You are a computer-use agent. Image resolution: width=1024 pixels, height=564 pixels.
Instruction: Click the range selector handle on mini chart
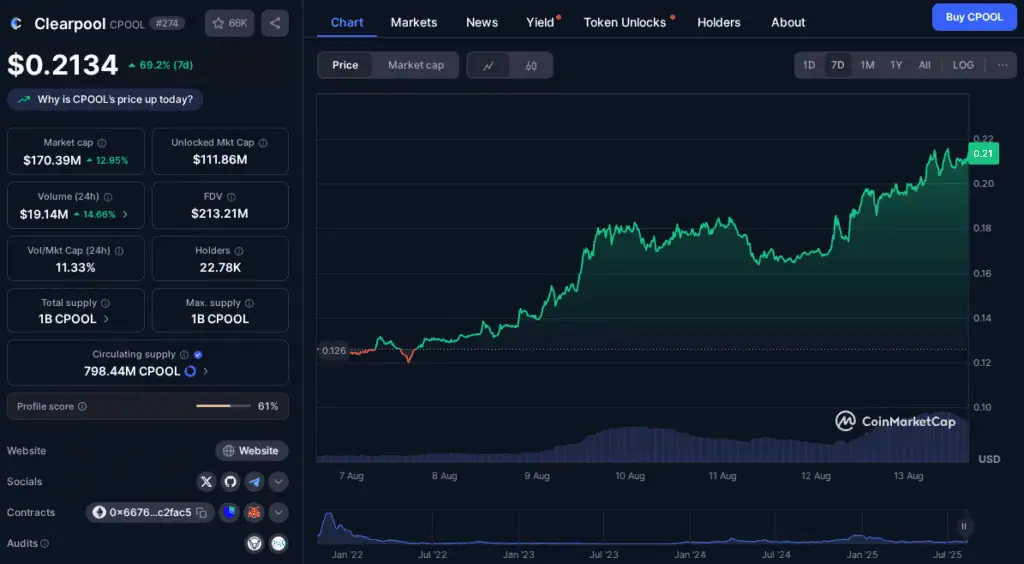pos(964,526)
